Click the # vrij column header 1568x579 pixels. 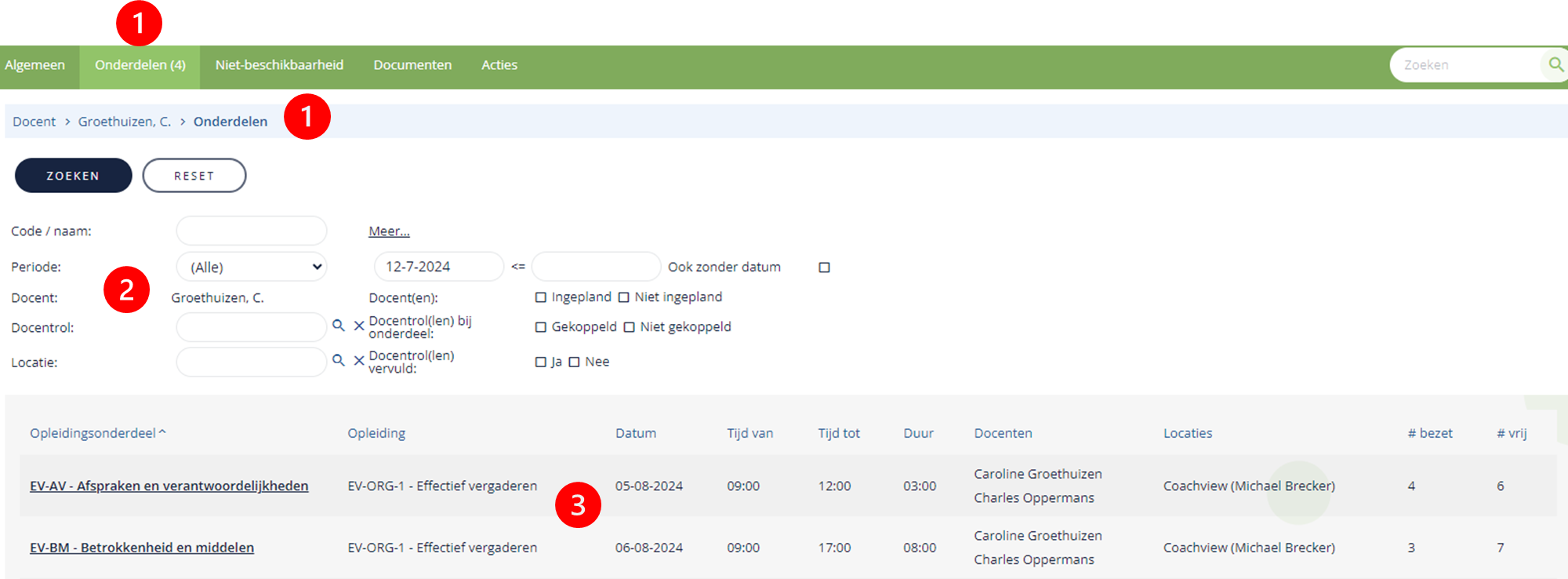click(x=1512, y=433)
